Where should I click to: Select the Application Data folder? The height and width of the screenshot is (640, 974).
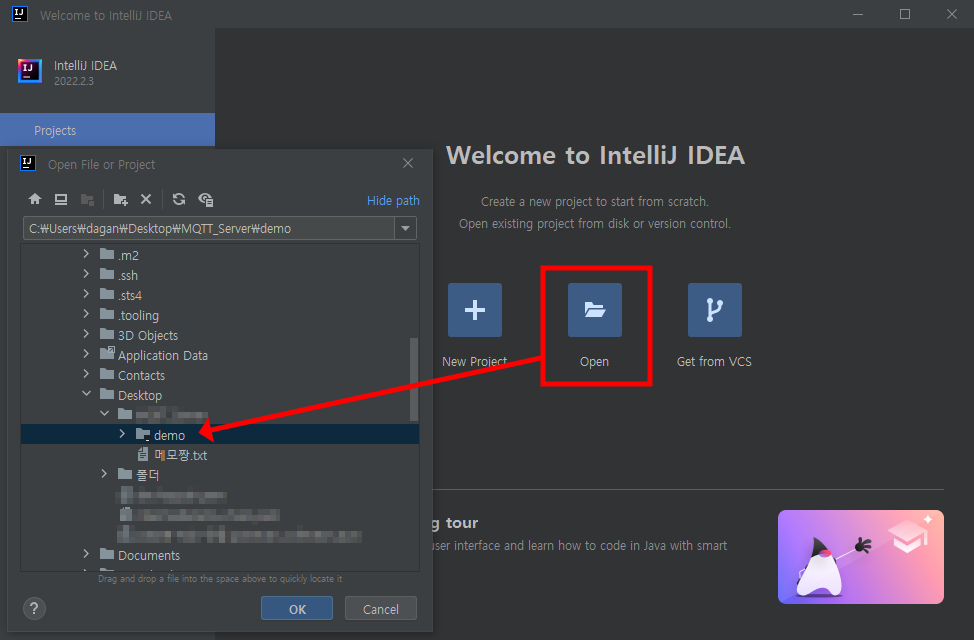click(154, 355)
